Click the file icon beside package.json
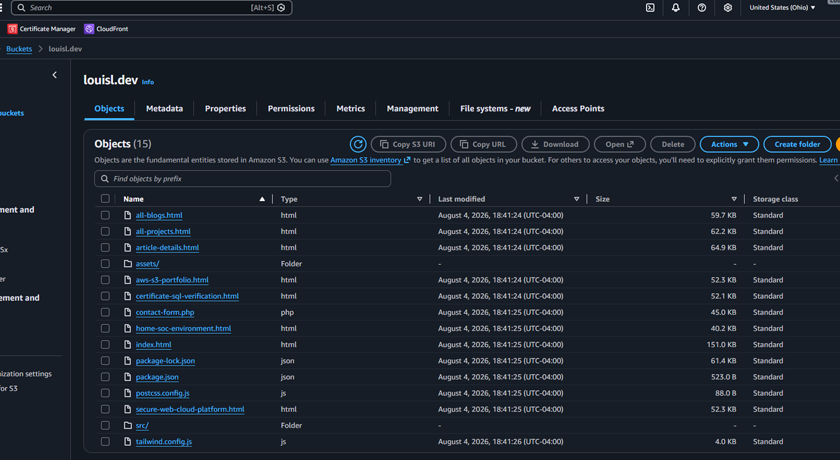The width and height of the screenshot is (840, 460). pos(128,376)
